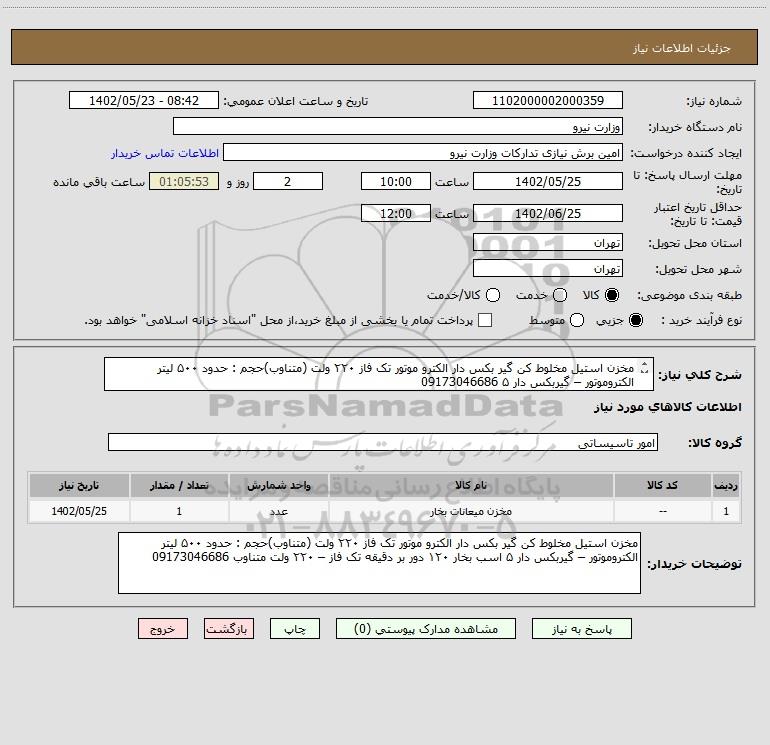This screenshot has height=745, width=770.
Task: Click requester field 'امین برش نیازی'
Action: pos(423,152)
